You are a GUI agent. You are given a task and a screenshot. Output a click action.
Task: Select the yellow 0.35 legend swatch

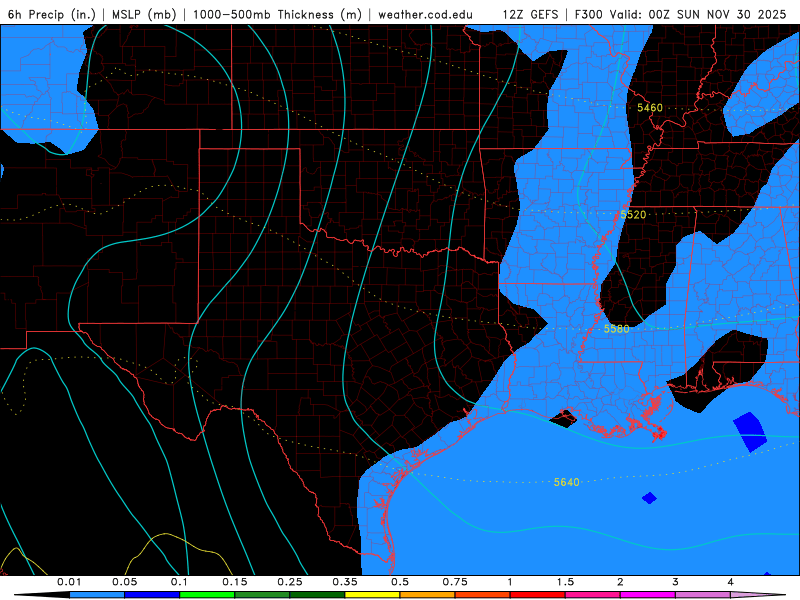pyautogui.click(x=372, y=595)
